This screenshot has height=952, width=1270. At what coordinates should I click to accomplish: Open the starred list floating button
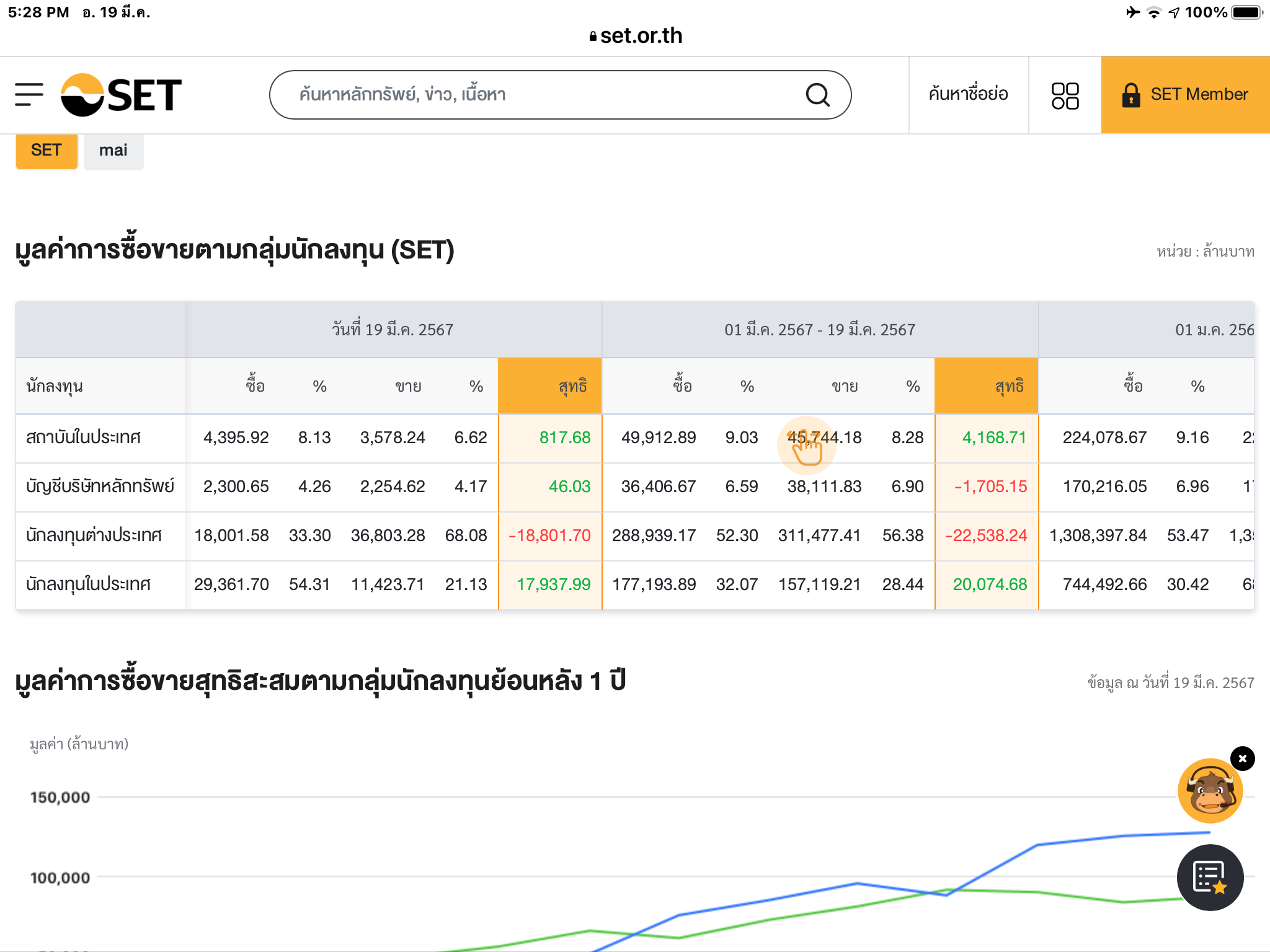click(1209, 877)
